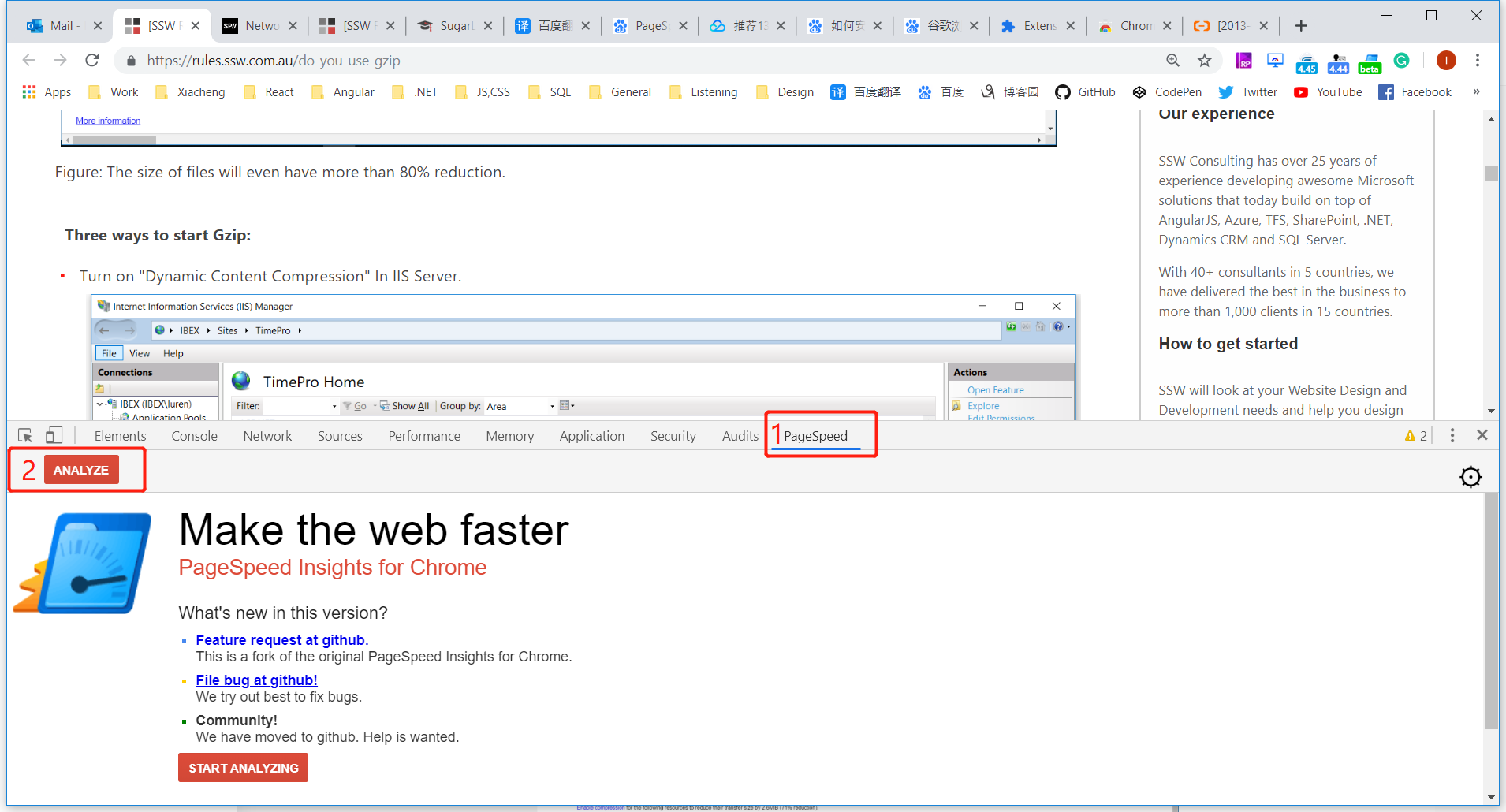Expand hidden bookmarks overflow chevron

pos(1476,92)
